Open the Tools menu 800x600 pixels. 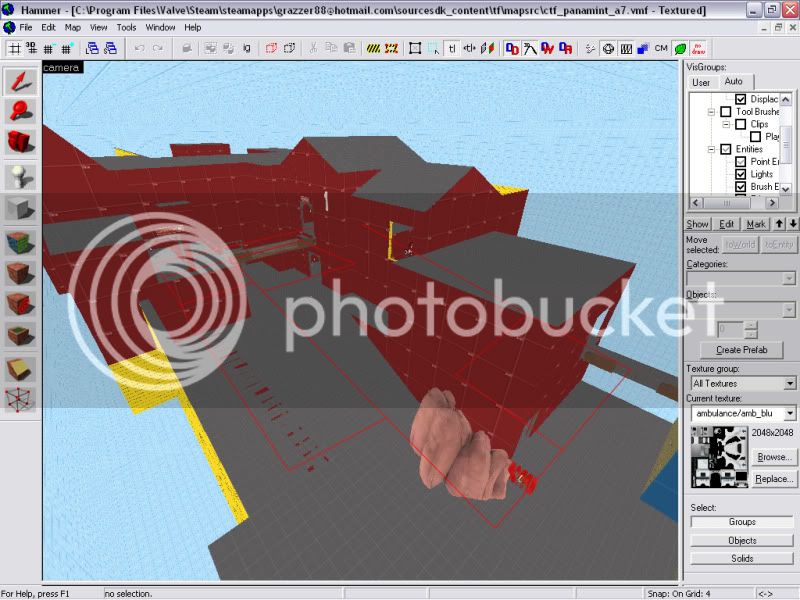point(126,28)
